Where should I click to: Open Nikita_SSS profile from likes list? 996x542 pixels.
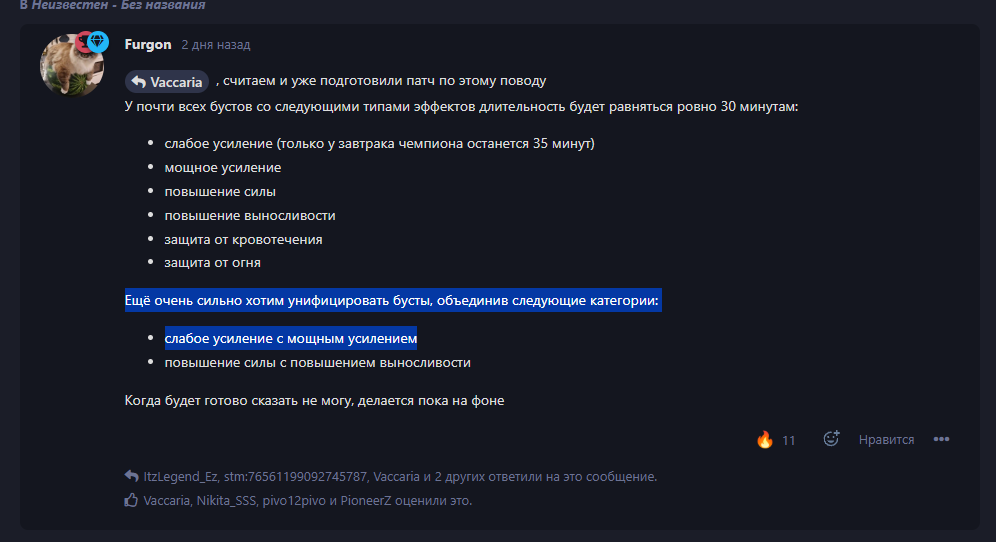[226, 501]
